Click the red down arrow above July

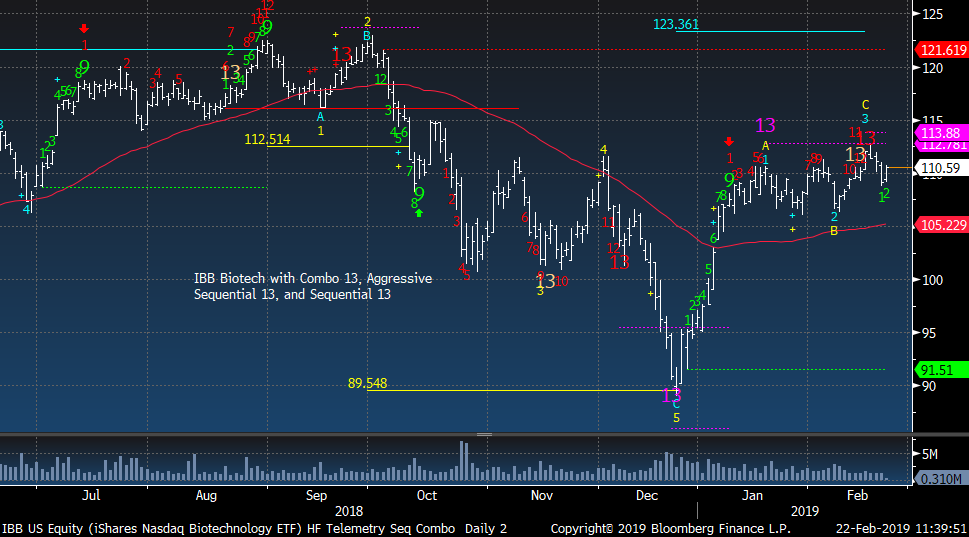click(x=84, y=28)
